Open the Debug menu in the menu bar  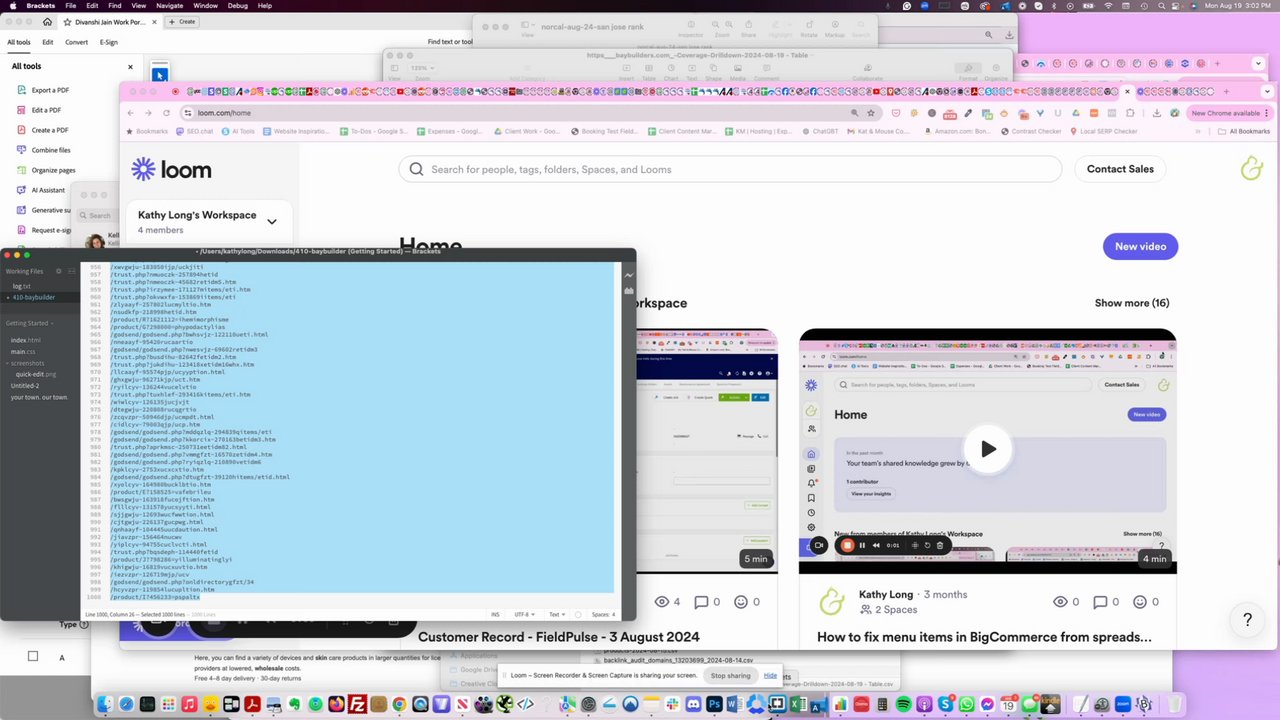point(237,5)
